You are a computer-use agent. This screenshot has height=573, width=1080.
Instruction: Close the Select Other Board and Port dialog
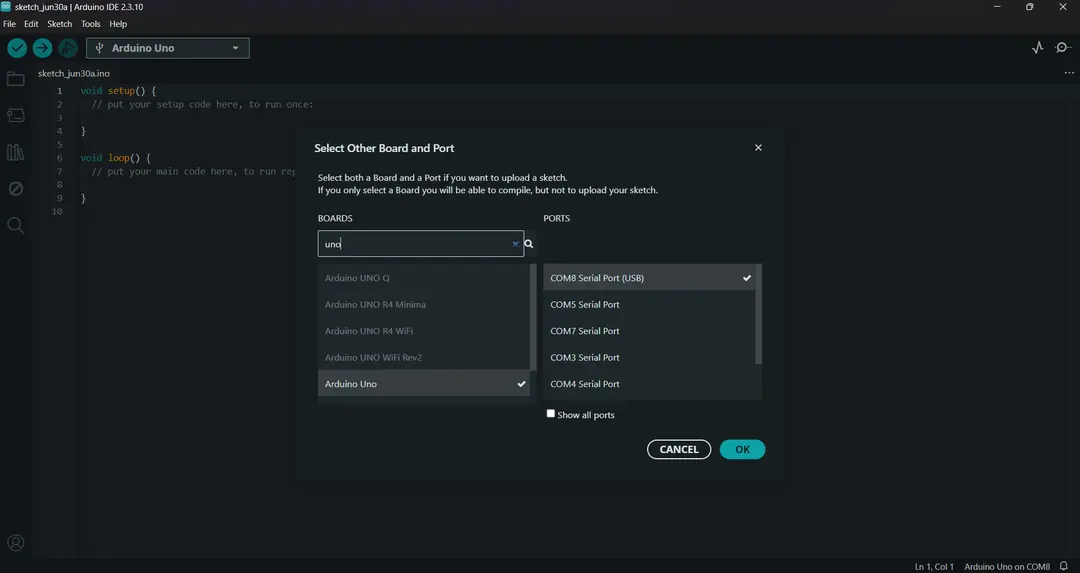coord(758,147)
